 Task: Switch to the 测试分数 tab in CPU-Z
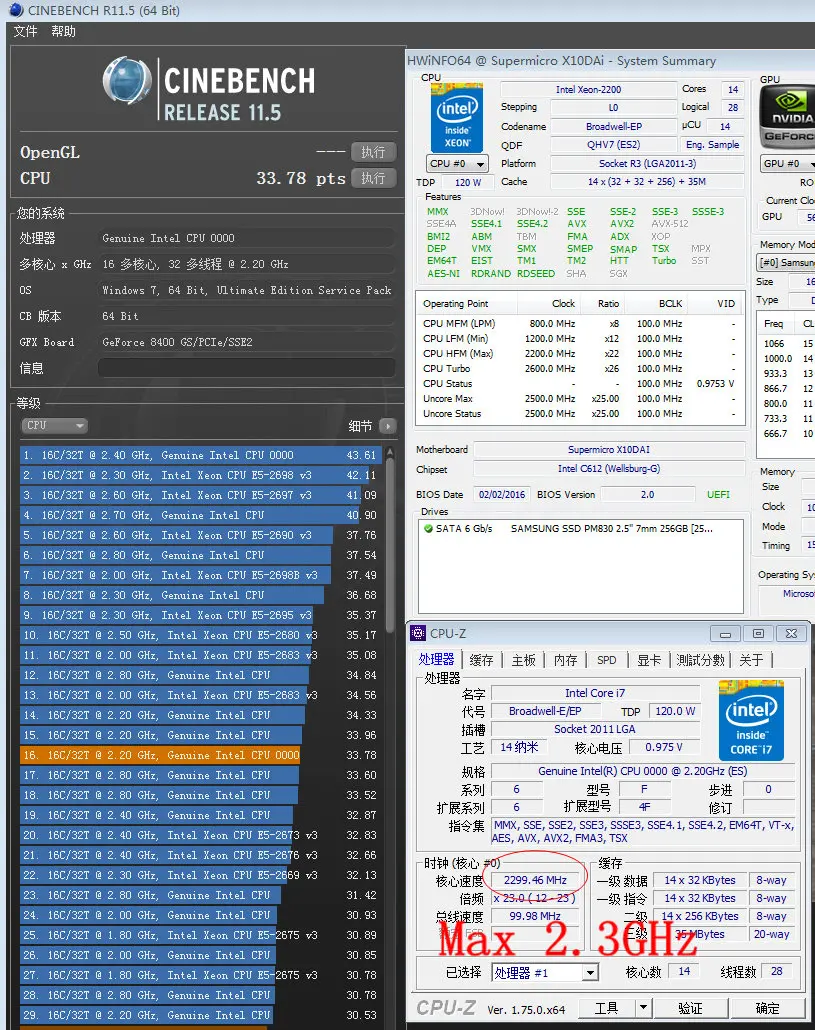coord(701,660)
